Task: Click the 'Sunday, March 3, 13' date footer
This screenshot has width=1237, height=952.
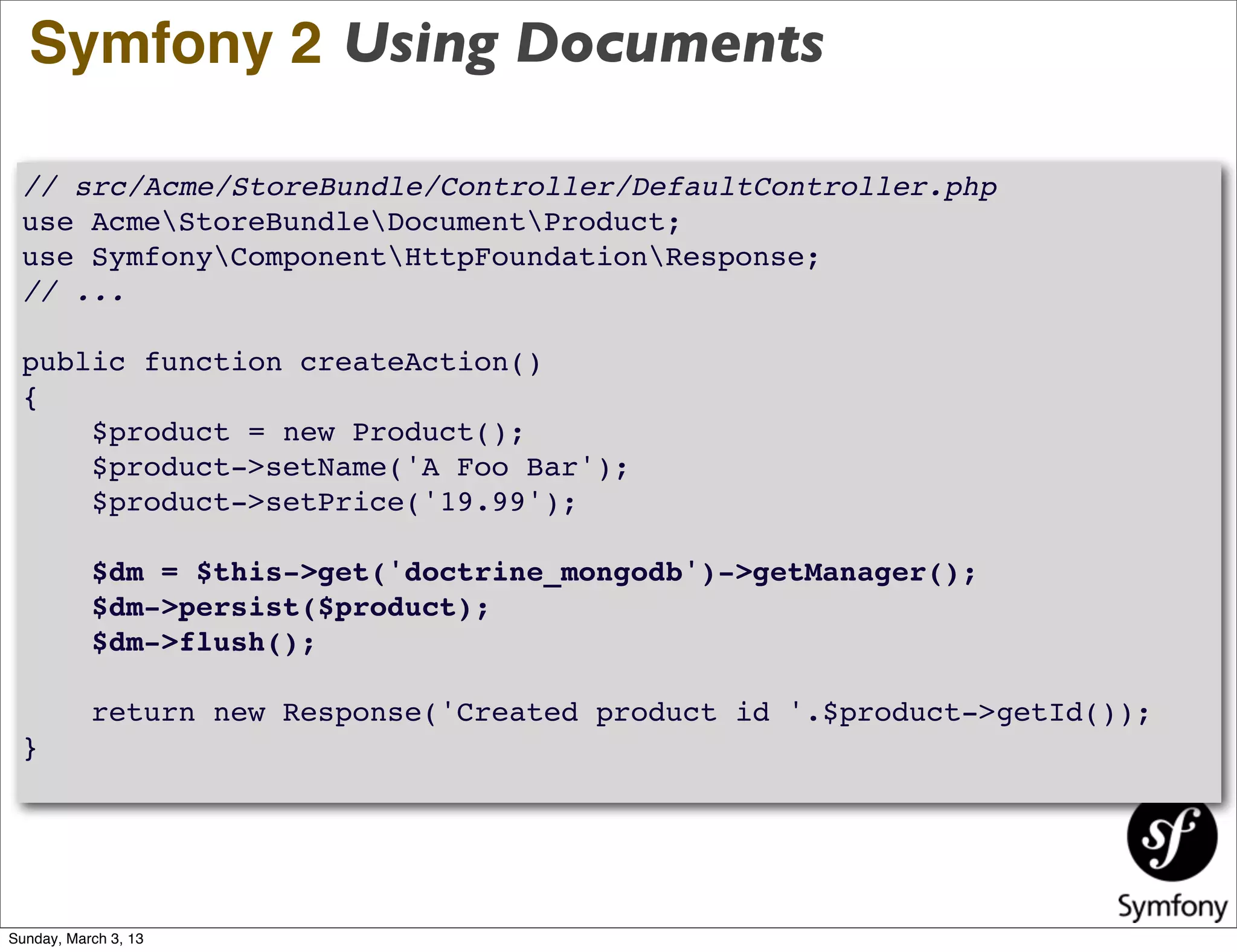Action: [76, 939]
